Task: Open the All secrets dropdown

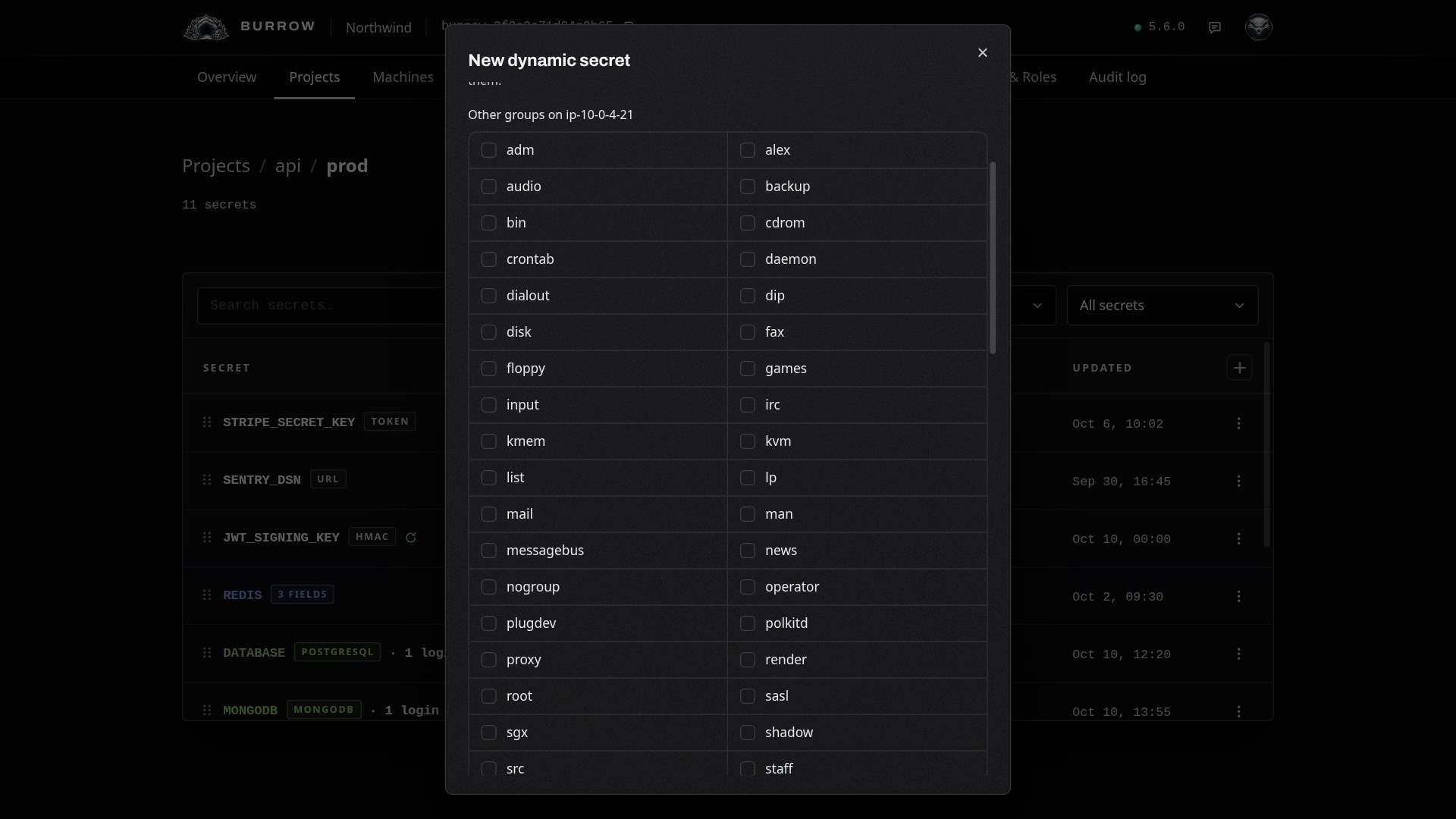Action: 1163,306
